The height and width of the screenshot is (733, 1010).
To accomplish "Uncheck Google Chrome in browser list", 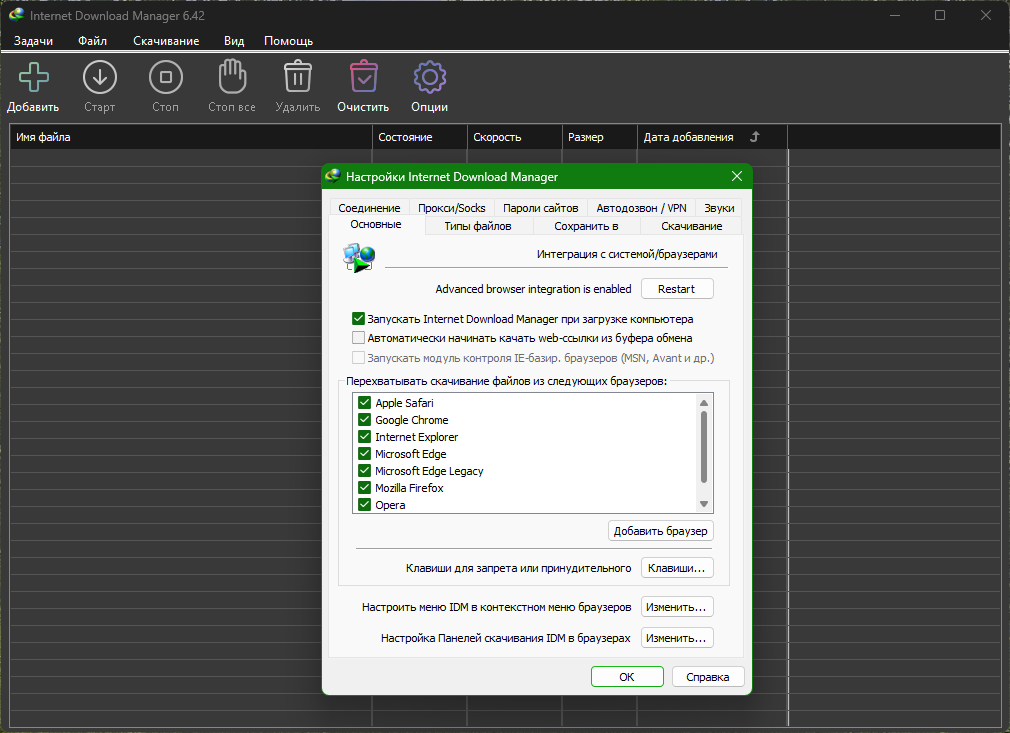I will pos(364,420).
